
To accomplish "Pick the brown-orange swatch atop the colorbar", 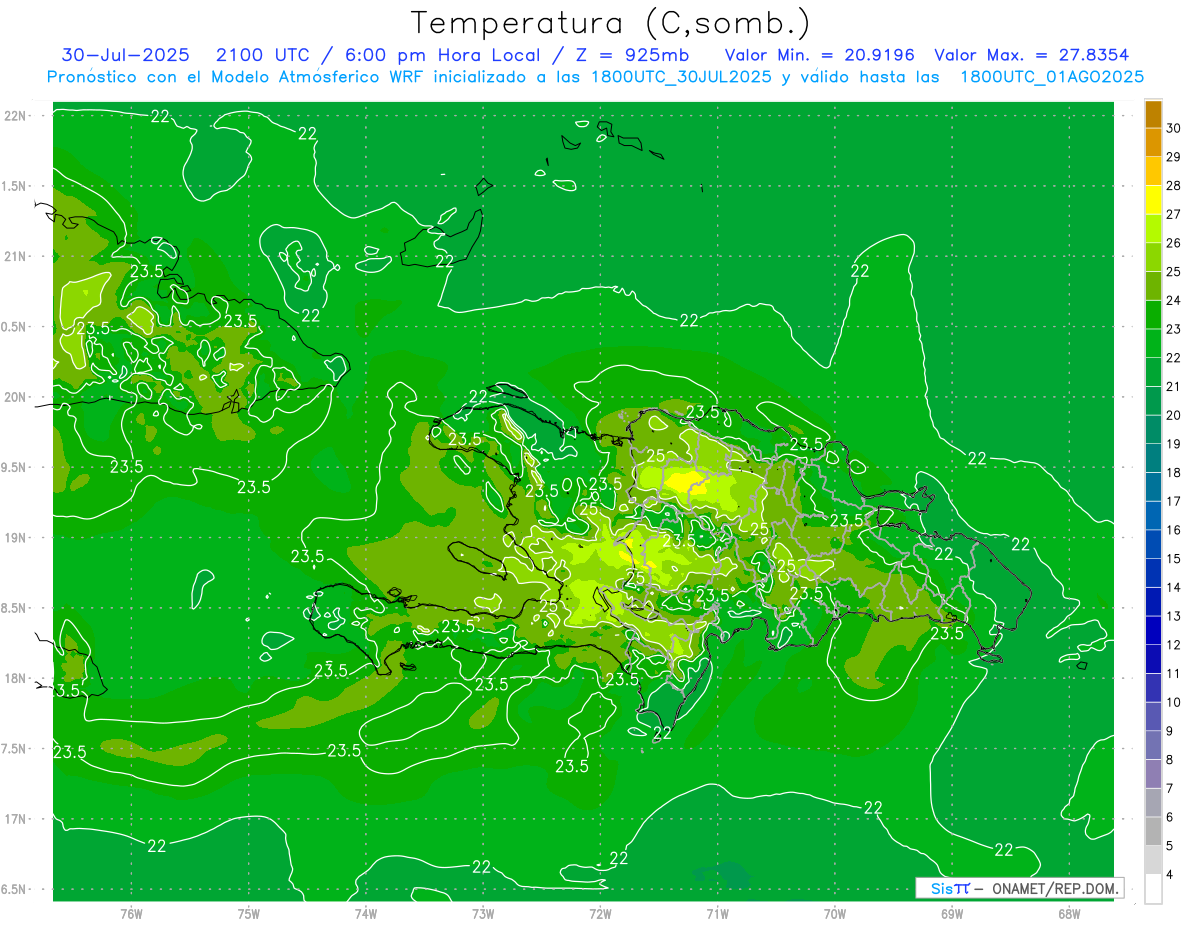I will [1153, 114].
